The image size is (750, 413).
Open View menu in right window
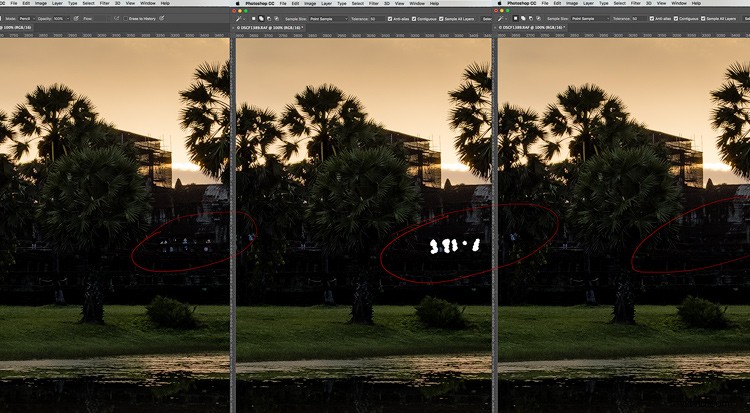coord(662,3)
